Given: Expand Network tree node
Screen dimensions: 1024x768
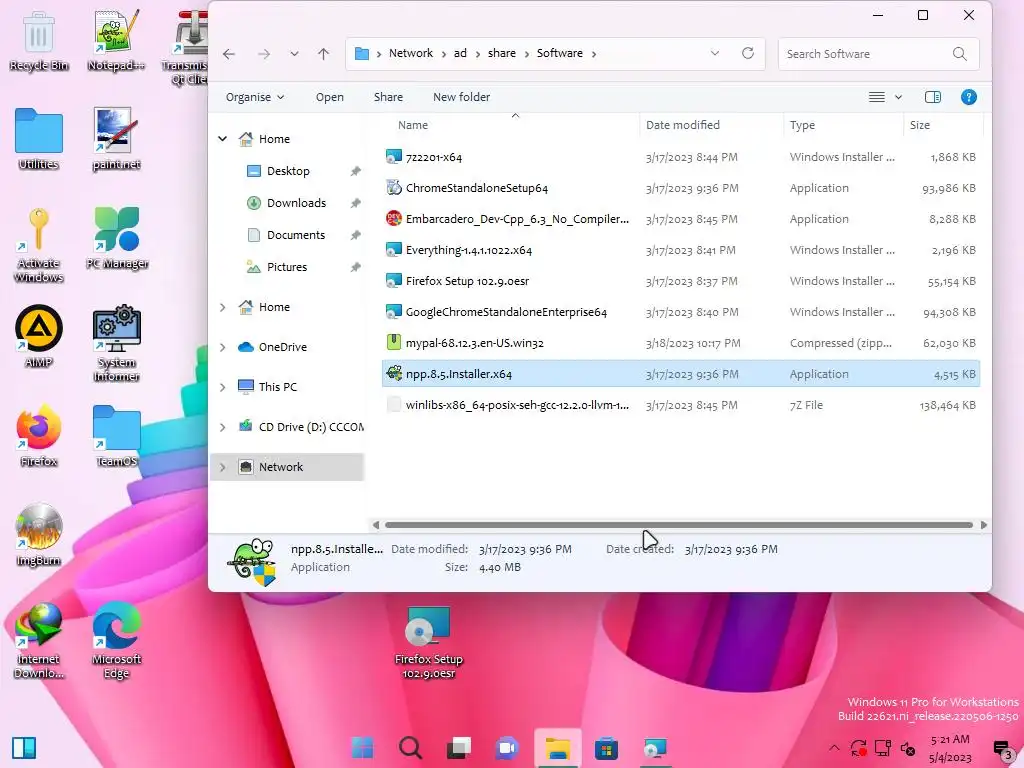Looking at the screenshot, I should 223,467.
